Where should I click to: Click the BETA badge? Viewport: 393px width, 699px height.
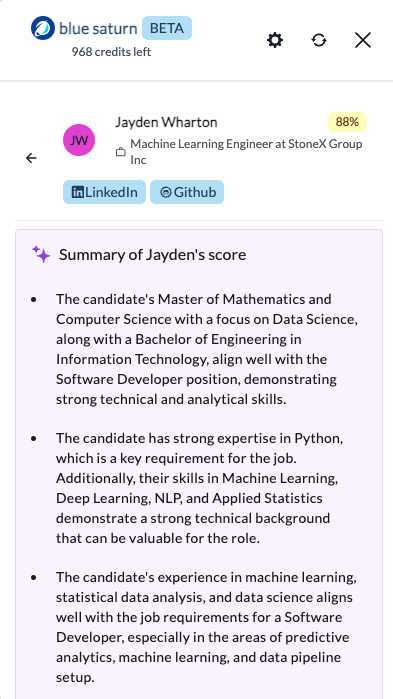[167, 28]
